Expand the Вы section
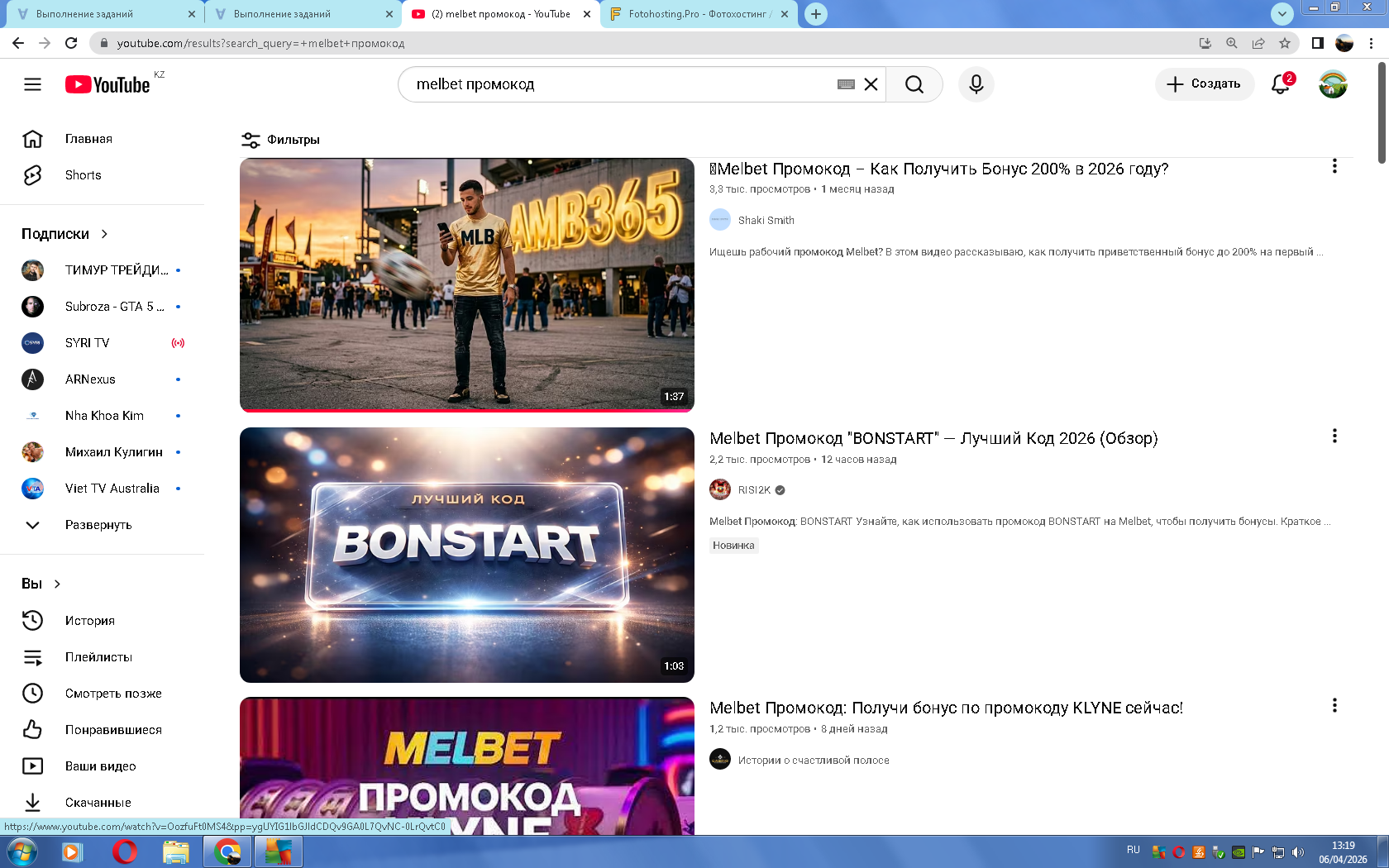The height and width of the screenshot is (868, 1389). pos(41,584)
